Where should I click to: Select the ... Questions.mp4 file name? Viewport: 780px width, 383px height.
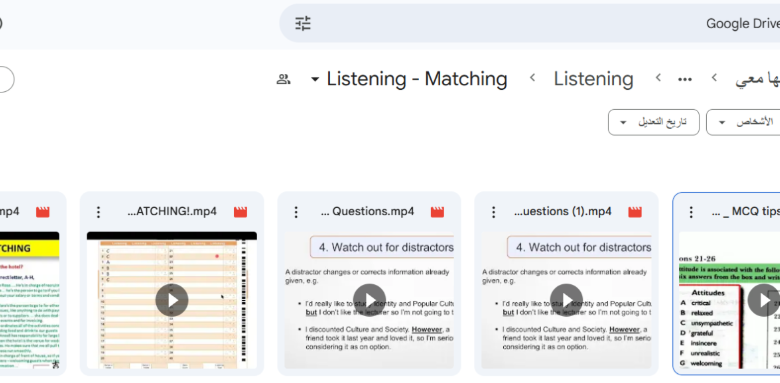(368, 211)
